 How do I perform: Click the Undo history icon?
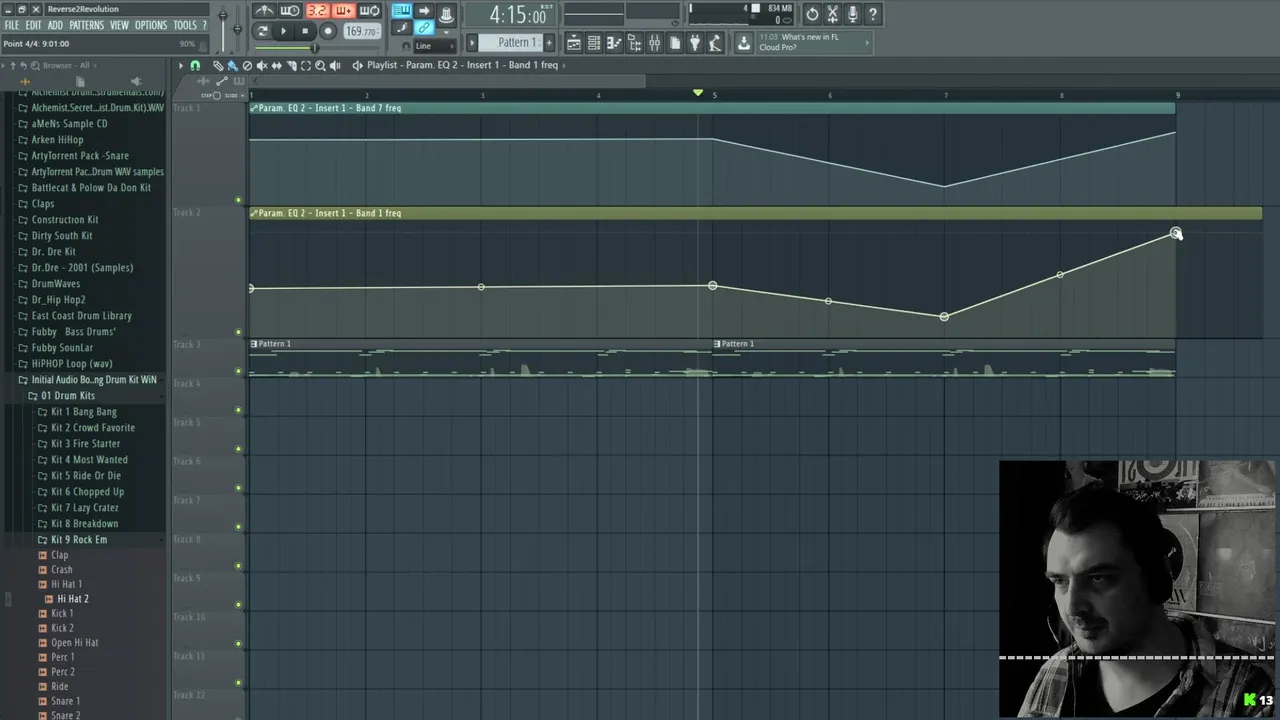[812, 14]
